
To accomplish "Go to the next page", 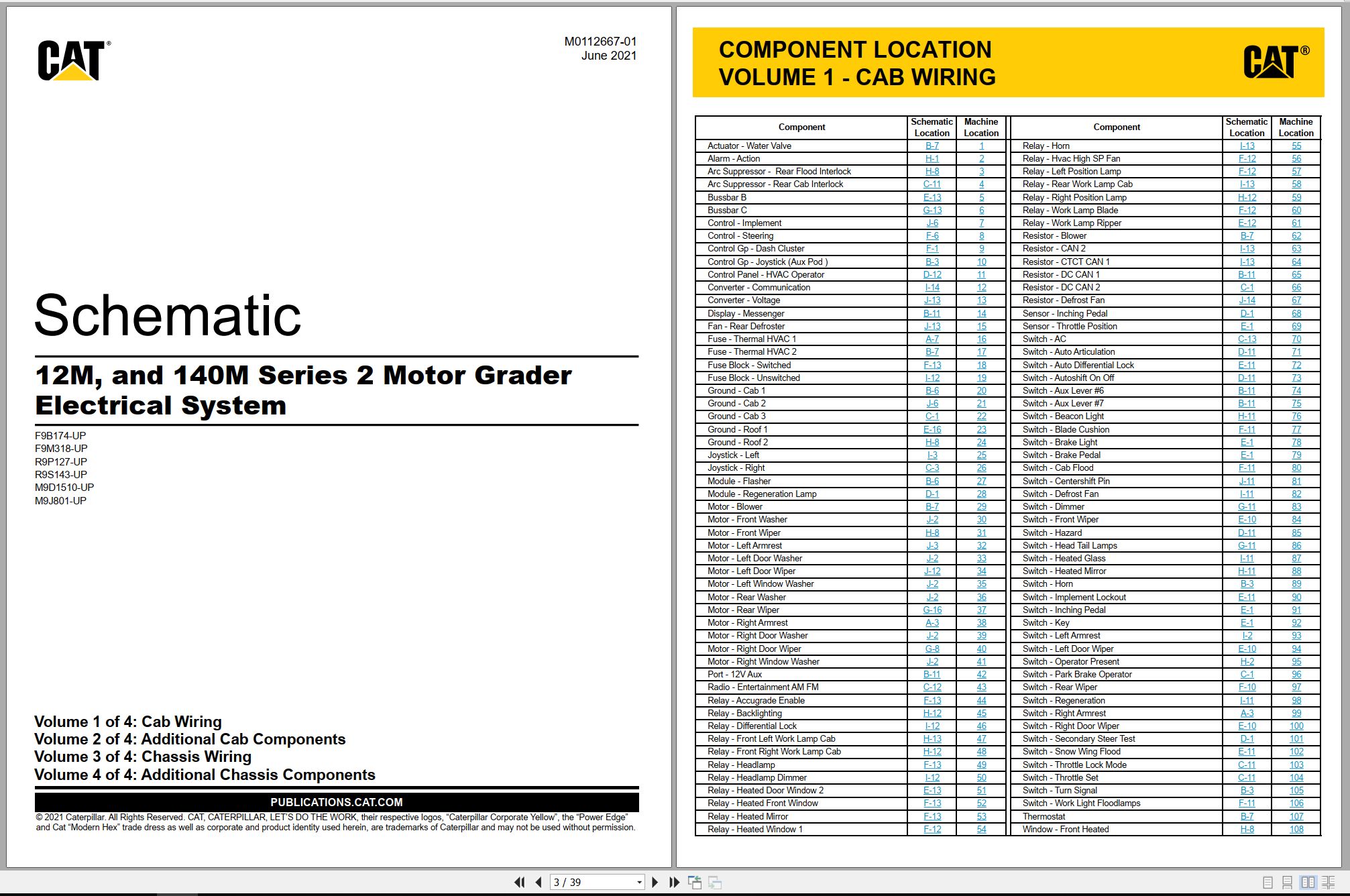I will tap(655, 882).
